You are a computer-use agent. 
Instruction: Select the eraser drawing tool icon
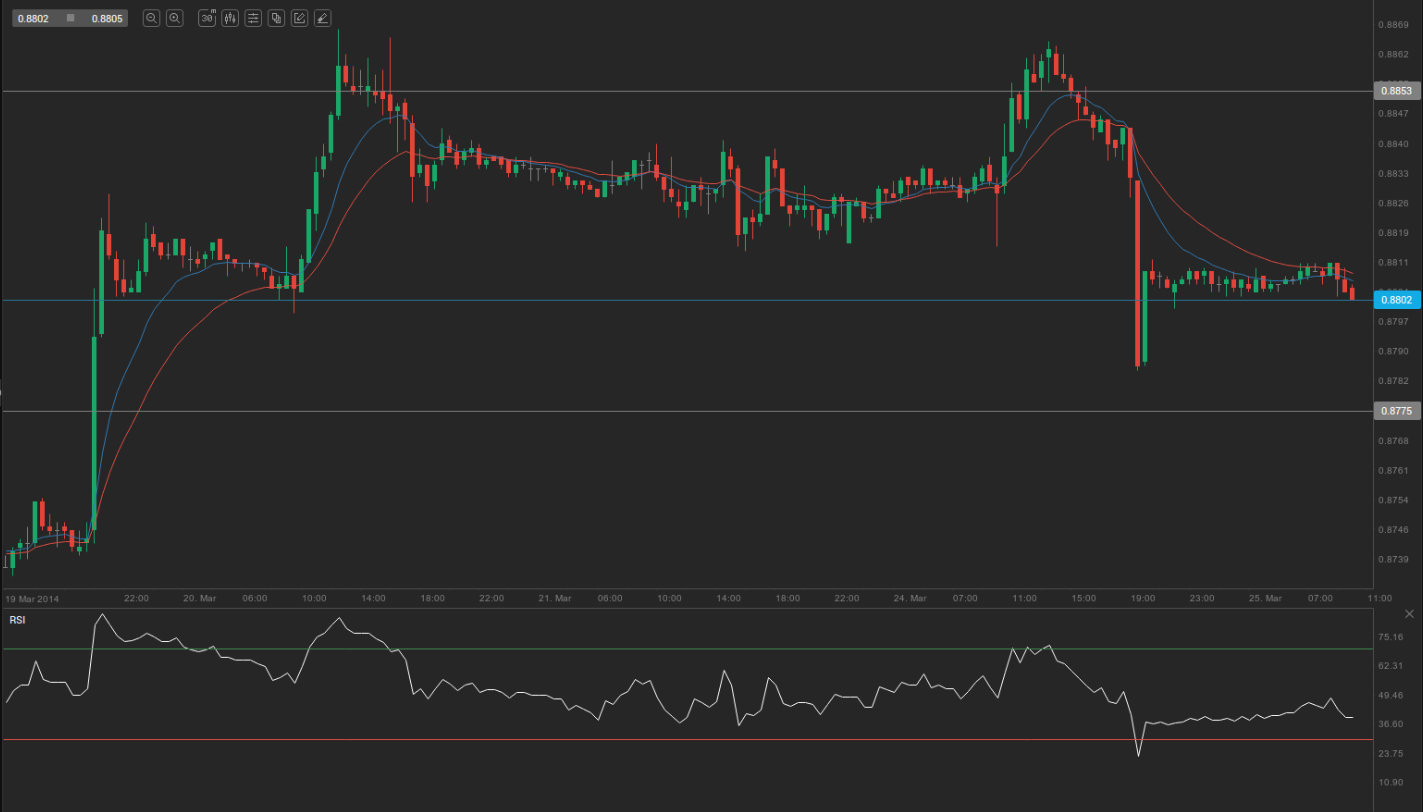(x=322, y=18)
